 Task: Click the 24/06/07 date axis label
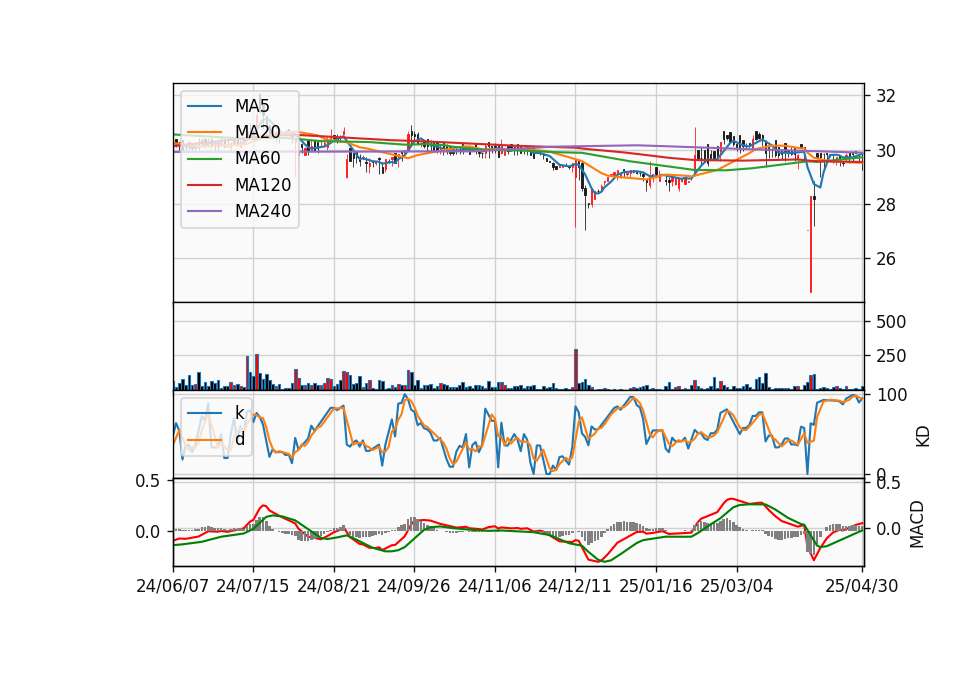click(173, 586)
